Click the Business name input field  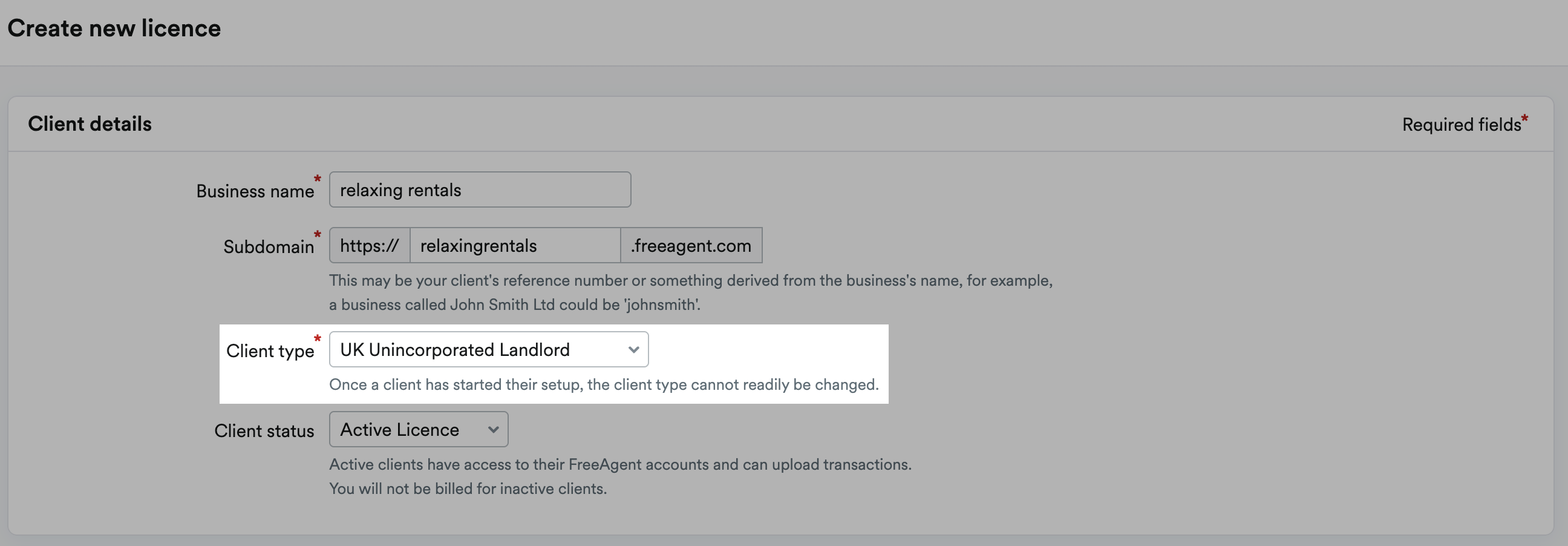tap(480, 189)
